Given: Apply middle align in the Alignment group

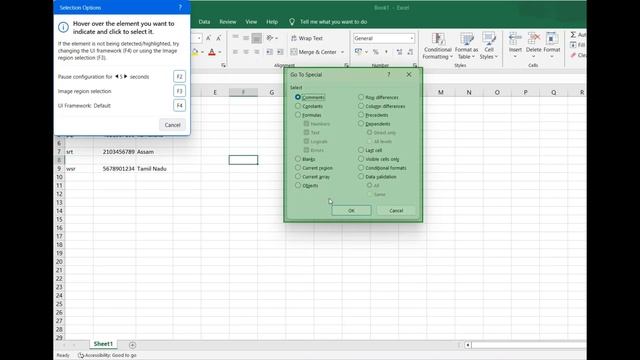Looking at the screenshot, I should 246,38.
